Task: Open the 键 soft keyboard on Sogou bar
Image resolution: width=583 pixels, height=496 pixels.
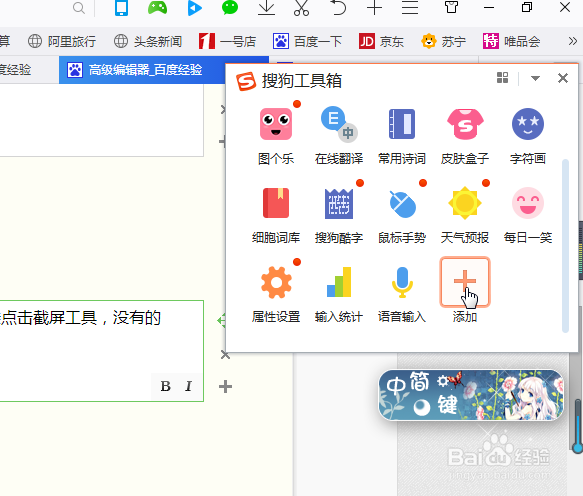Action: click(x=447, y=405)
